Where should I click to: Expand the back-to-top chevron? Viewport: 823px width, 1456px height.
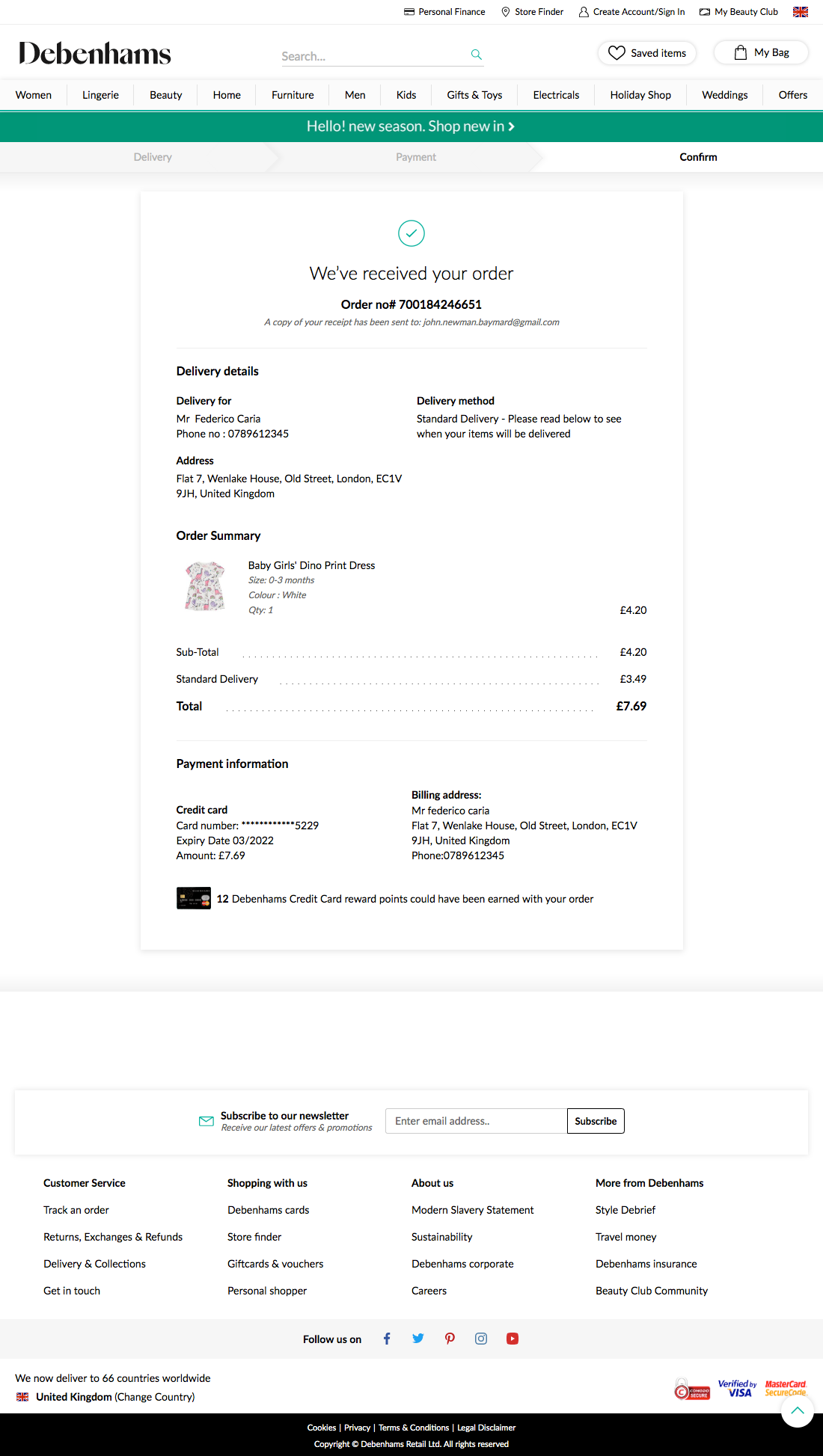pyautogui.click(x=798, y=1410)
